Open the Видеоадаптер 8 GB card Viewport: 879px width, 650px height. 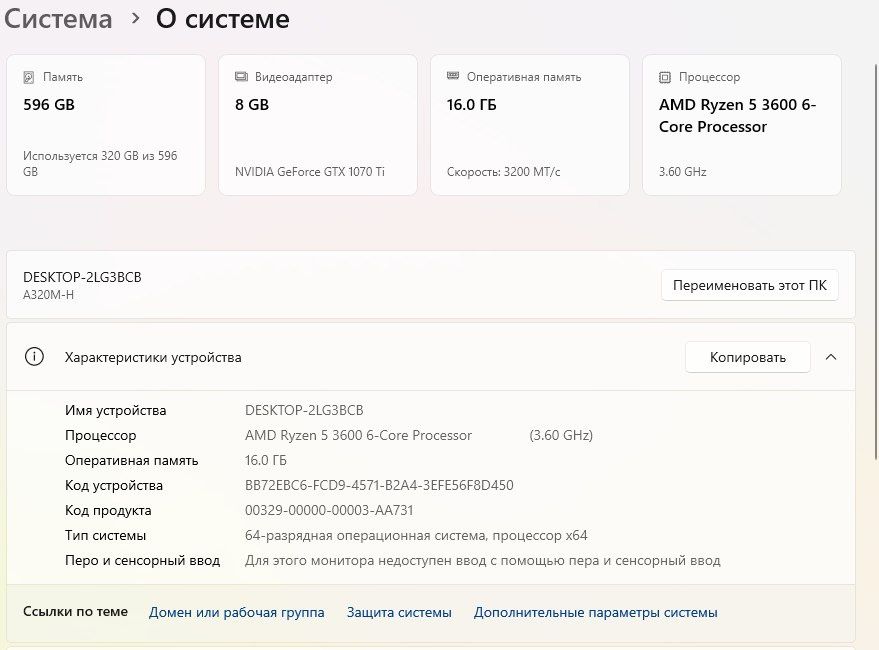coord(318,125)
